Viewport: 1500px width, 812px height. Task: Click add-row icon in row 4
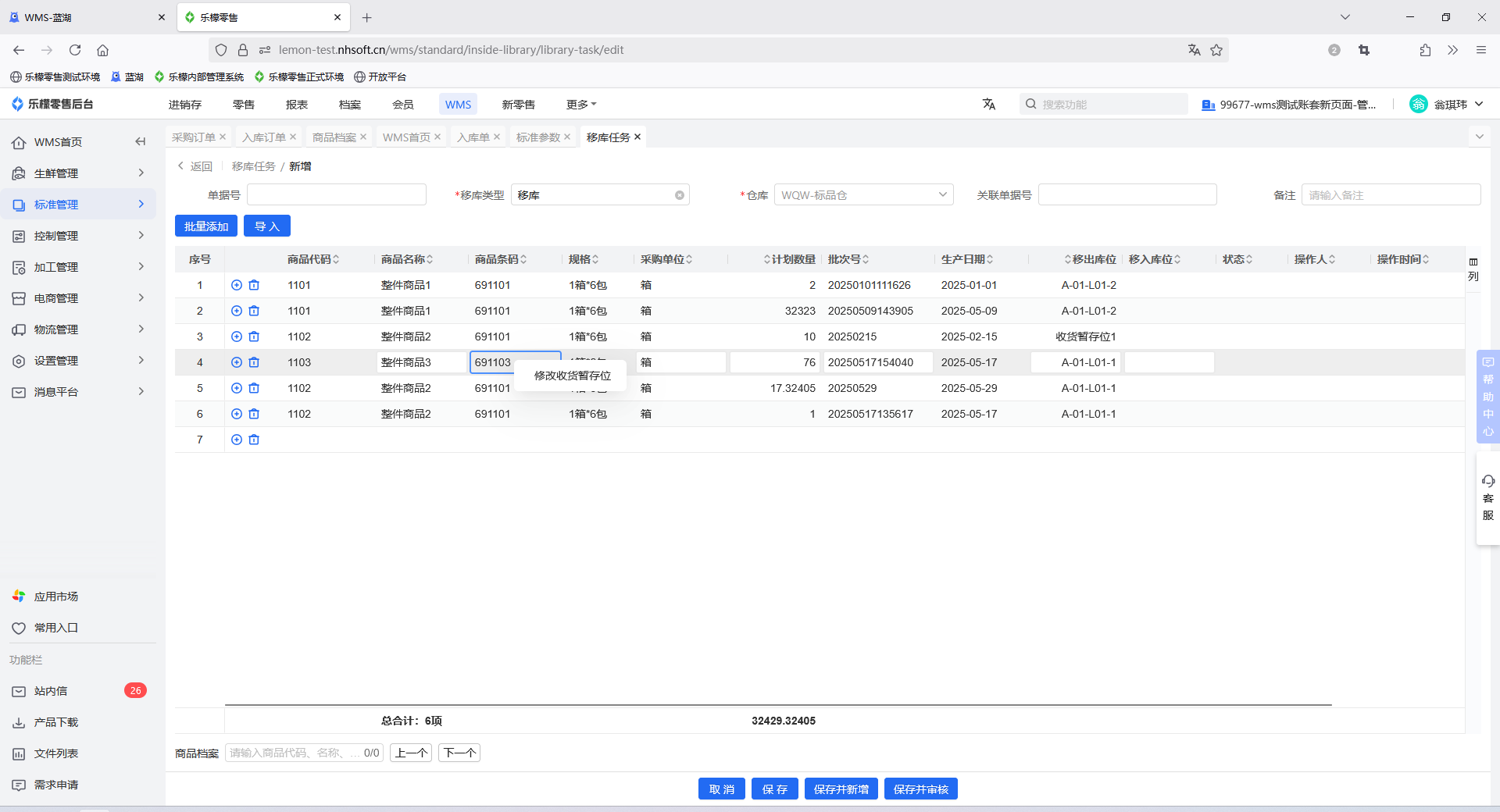237,362
